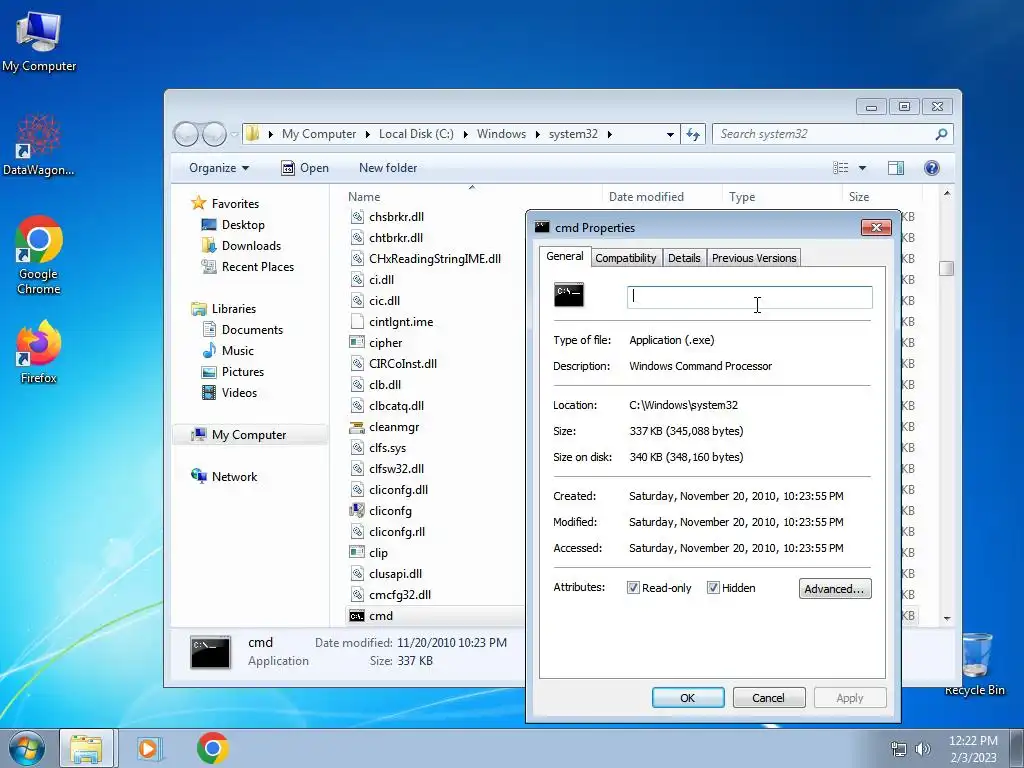This screenshot has height=768, width=1024.
Task: Switch to the Details tab
Action: (x=684, y=258)
